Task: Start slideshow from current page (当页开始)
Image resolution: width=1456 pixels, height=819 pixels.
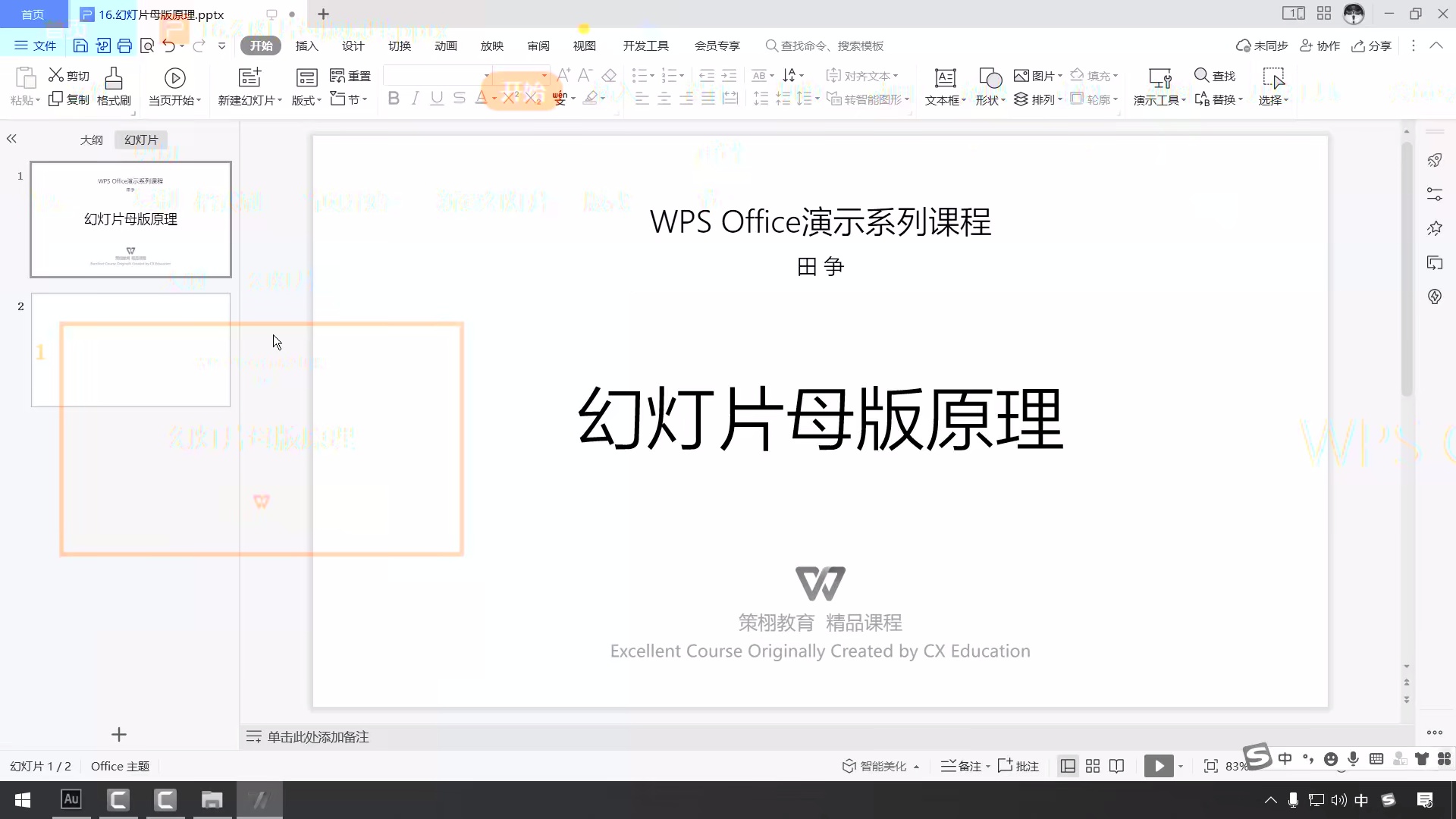Action: pos(174,86)
